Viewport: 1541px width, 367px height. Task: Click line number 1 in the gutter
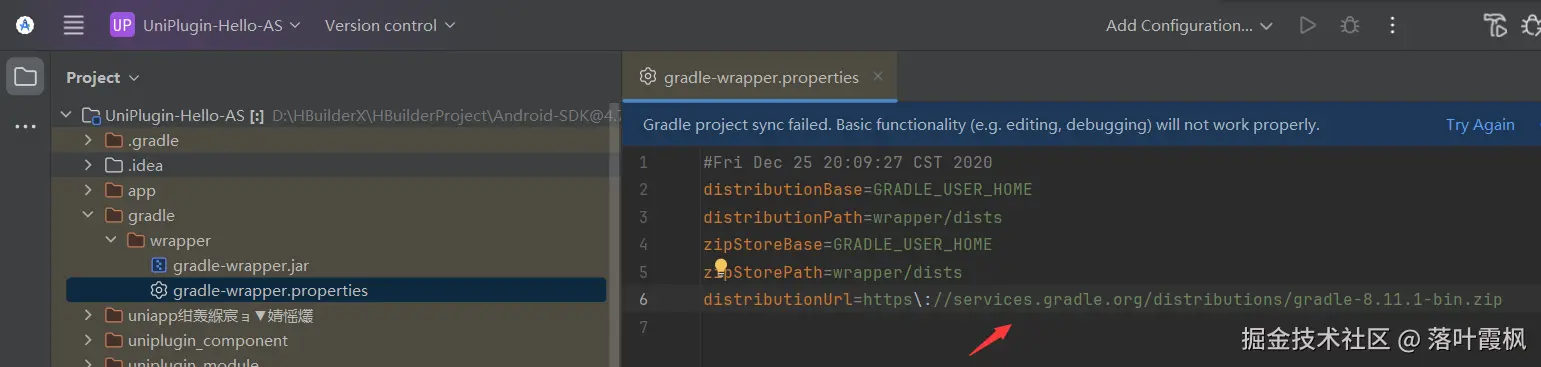(x=643, y=162)
